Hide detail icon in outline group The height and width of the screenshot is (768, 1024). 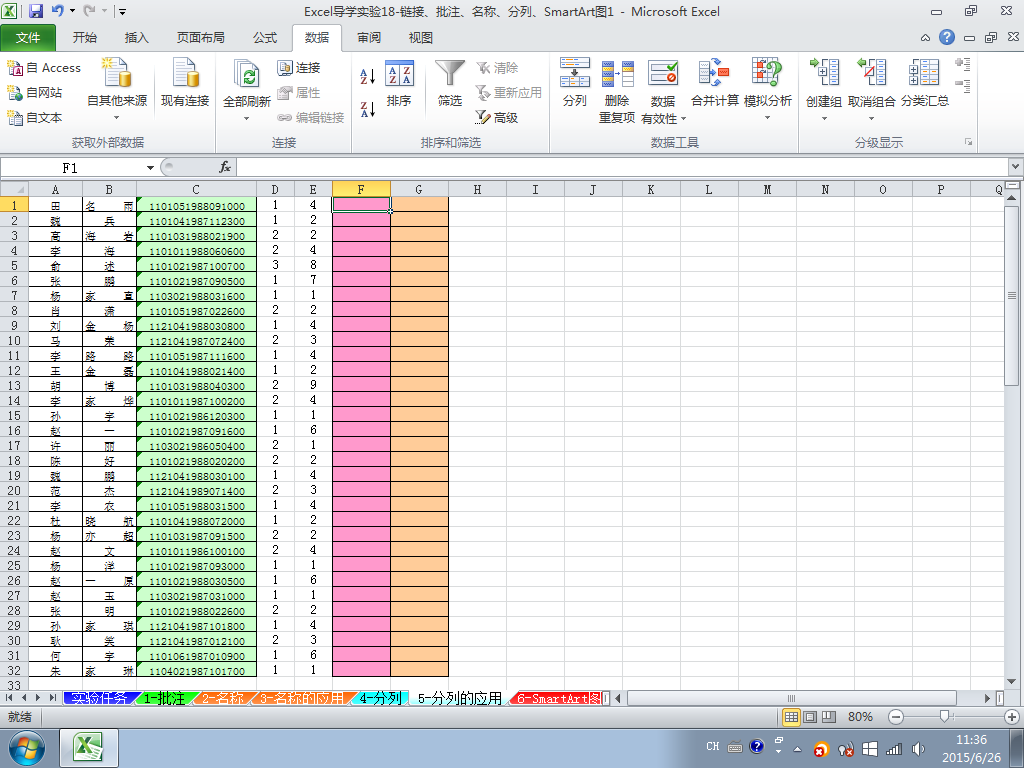pyautogui.click(x=963, y=86)
